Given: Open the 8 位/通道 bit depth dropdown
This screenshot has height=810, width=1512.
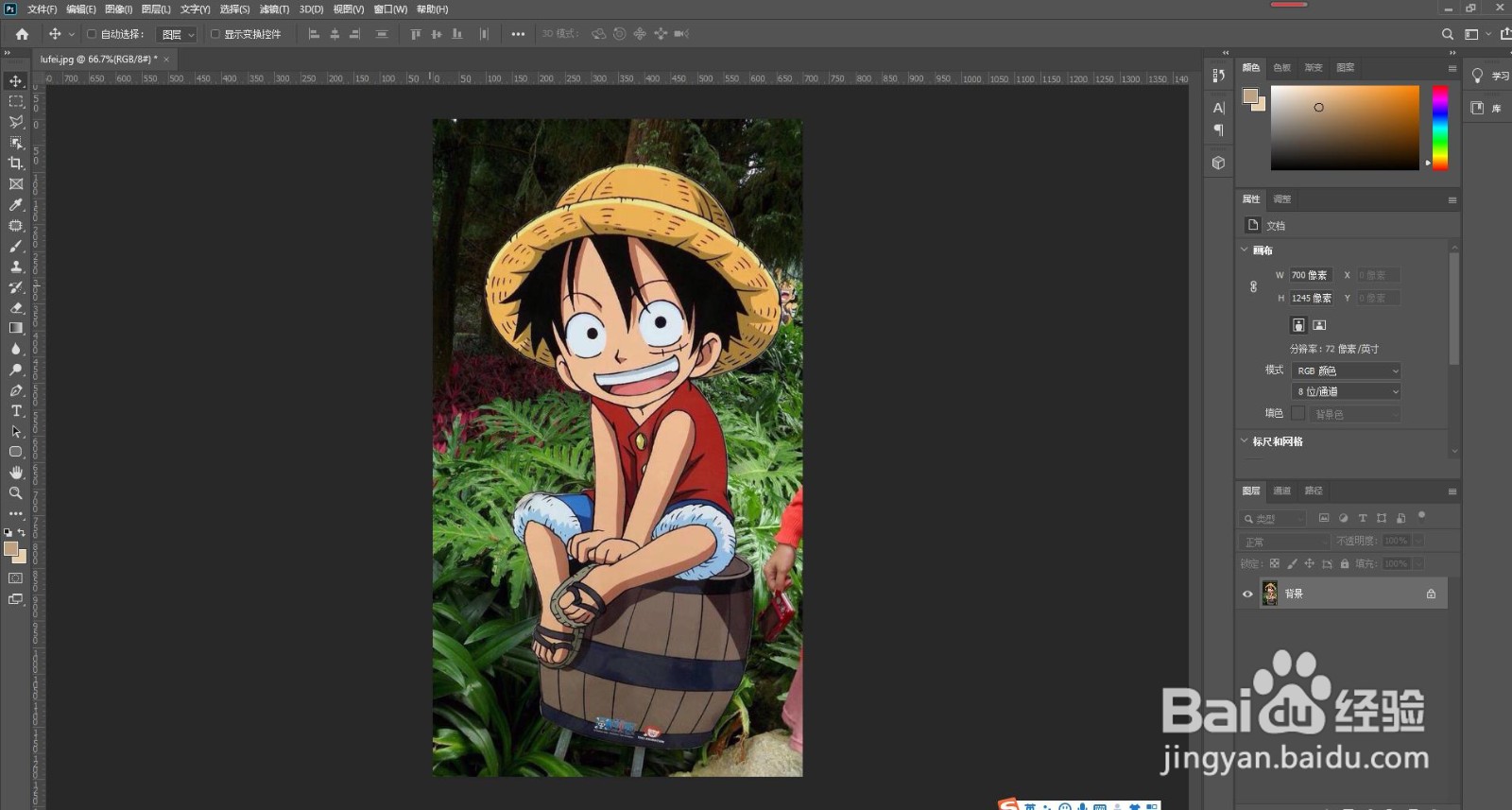Looking at the screenshot, I should (x=1346, y=391).
